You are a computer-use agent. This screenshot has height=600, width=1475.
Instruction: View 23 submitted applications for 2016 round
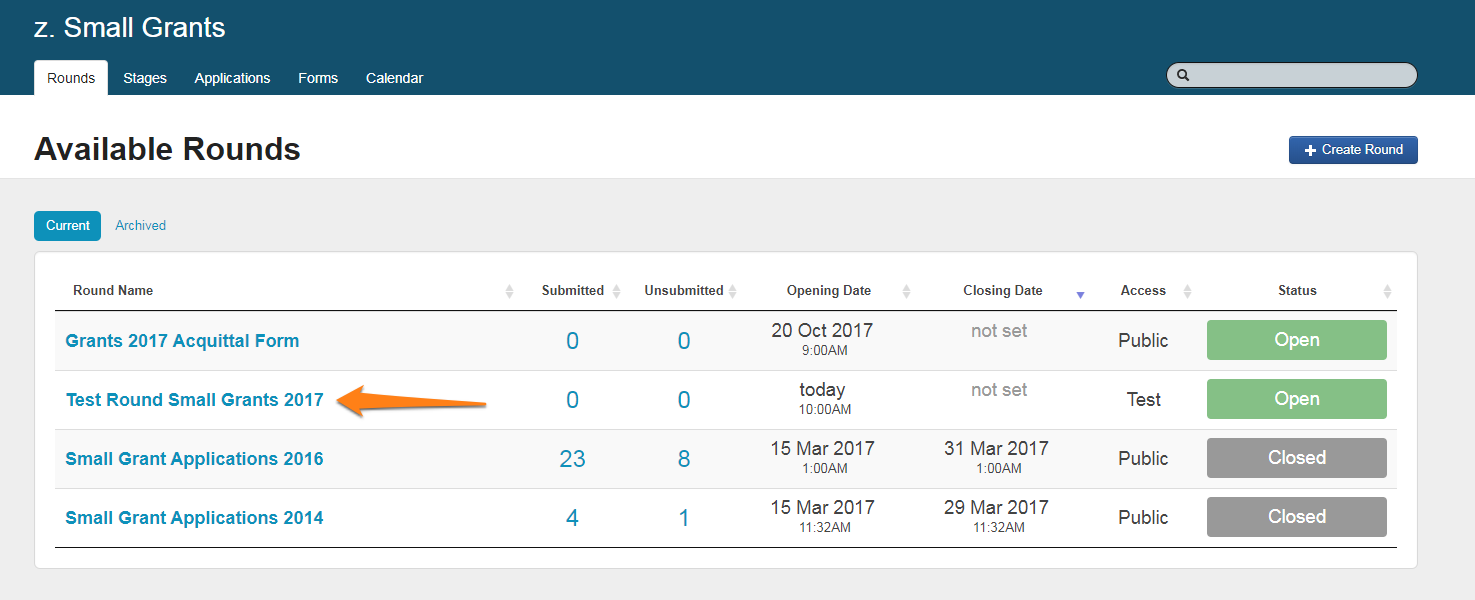click(x=572, y=459)
